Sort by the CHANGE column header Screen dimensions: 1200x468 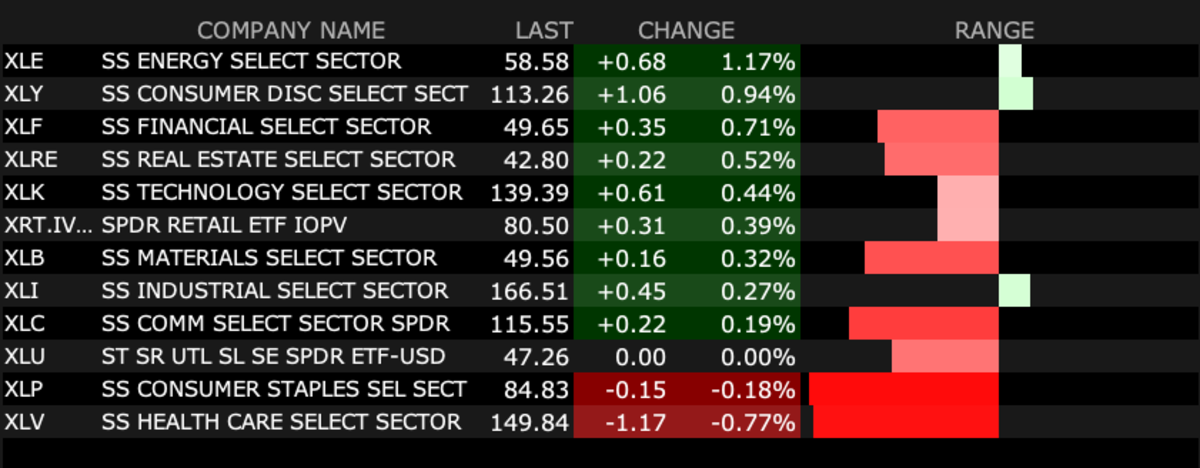[686, 31]
